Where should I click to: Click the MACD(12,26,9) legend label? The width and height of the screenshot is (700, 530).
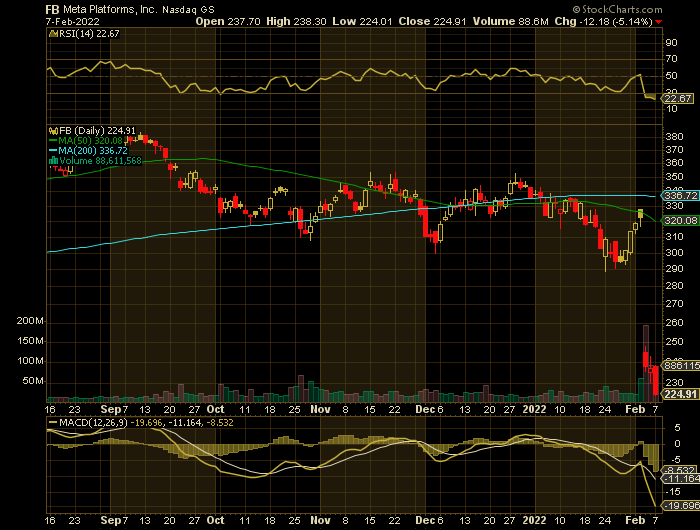pyautogui.click(x=93, y=422)
